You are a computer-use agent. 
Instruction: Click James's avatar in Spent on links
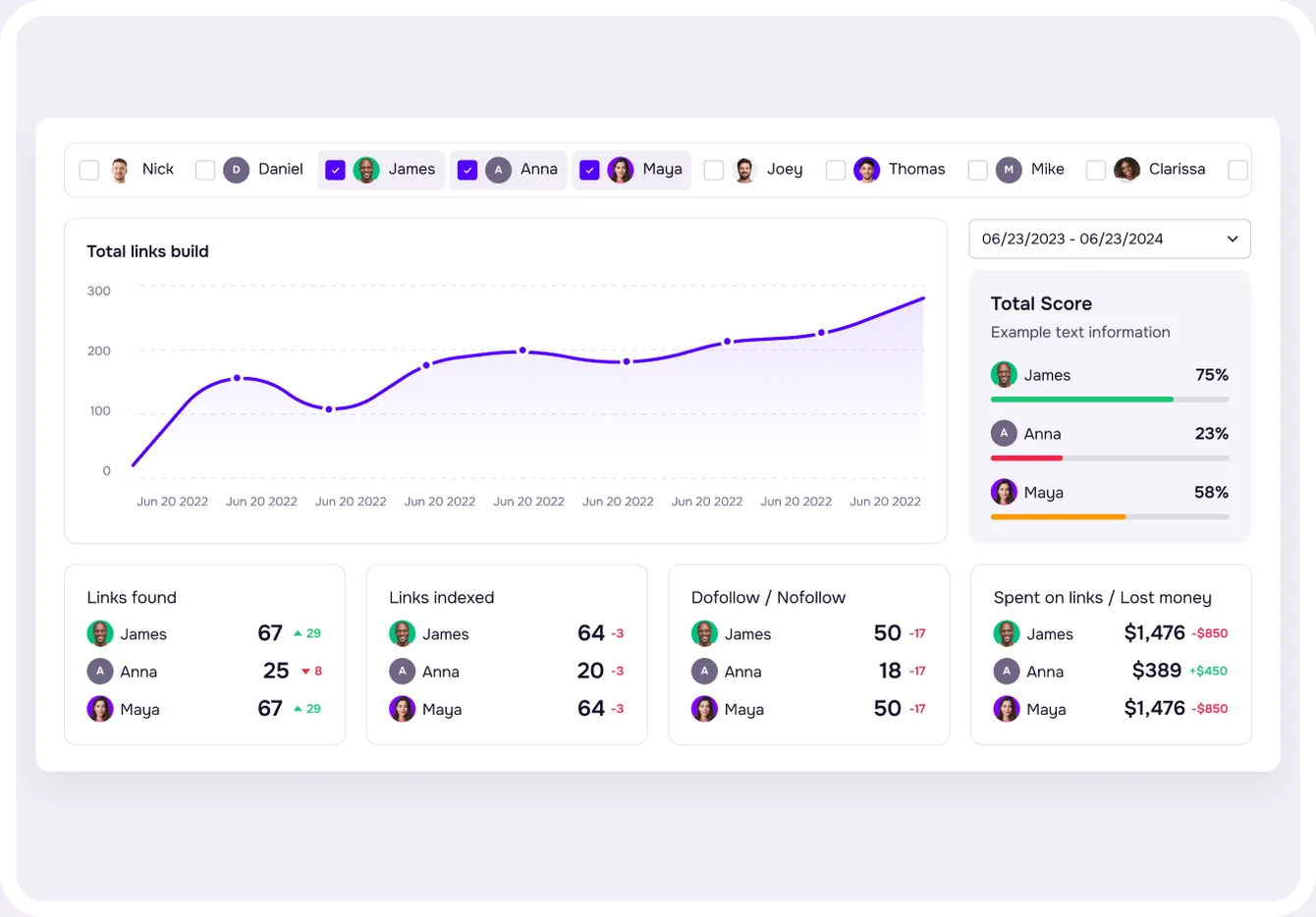pyautogui.click(x=1007, y=633)
